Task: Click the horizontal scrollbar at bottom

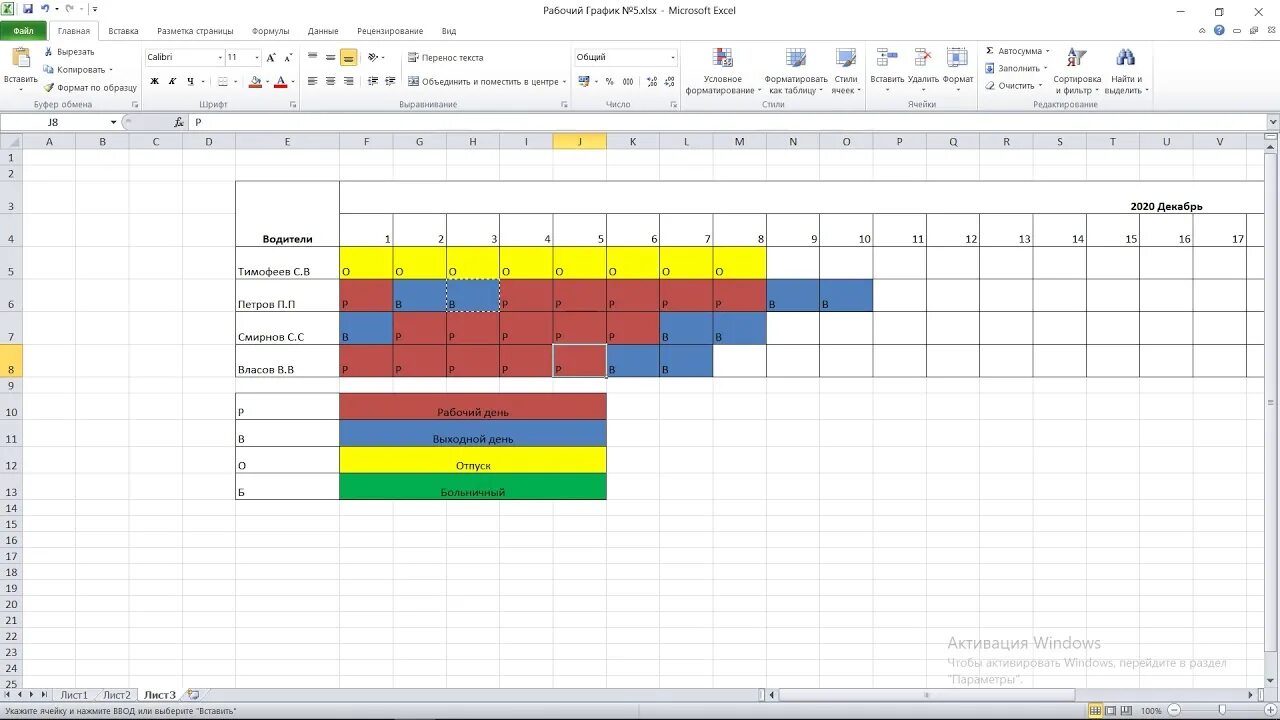Action: coord(1012,694)
